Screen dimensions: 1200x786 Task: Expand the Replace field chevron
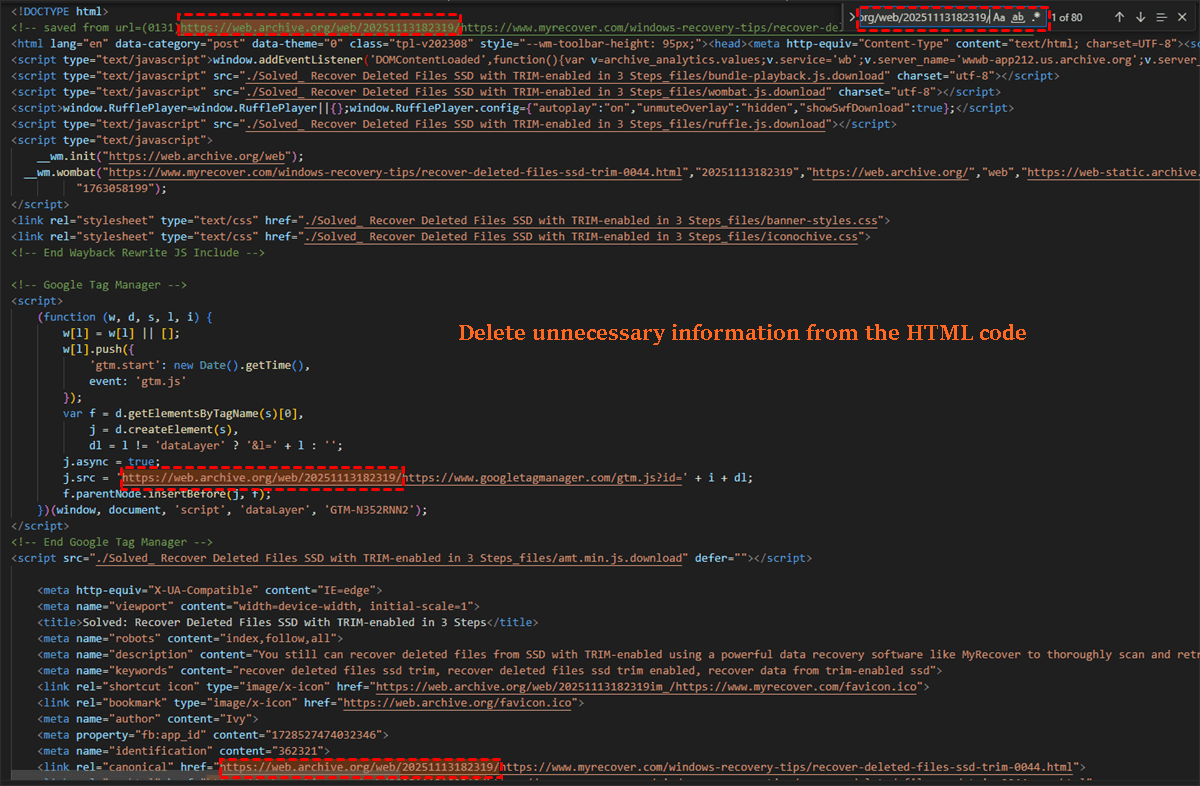[x=851, y=17]
